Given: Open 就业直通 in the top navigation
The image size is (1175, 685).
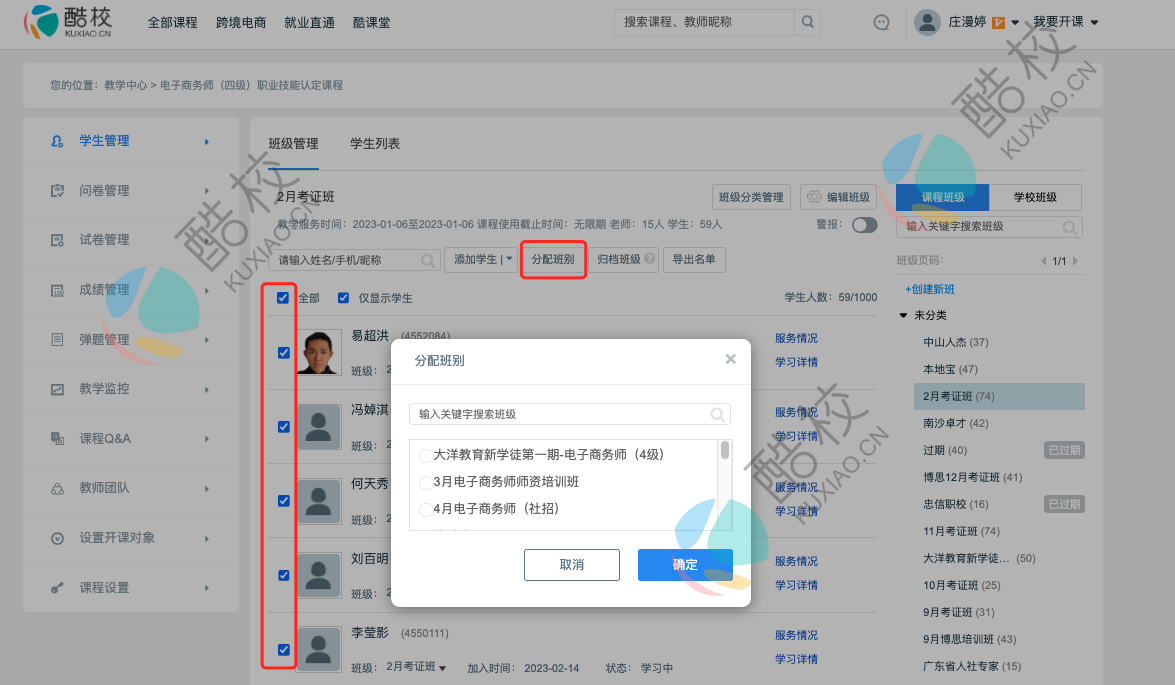Looking at the screenshot, I should pyautogui.click(x=309, y=22).
